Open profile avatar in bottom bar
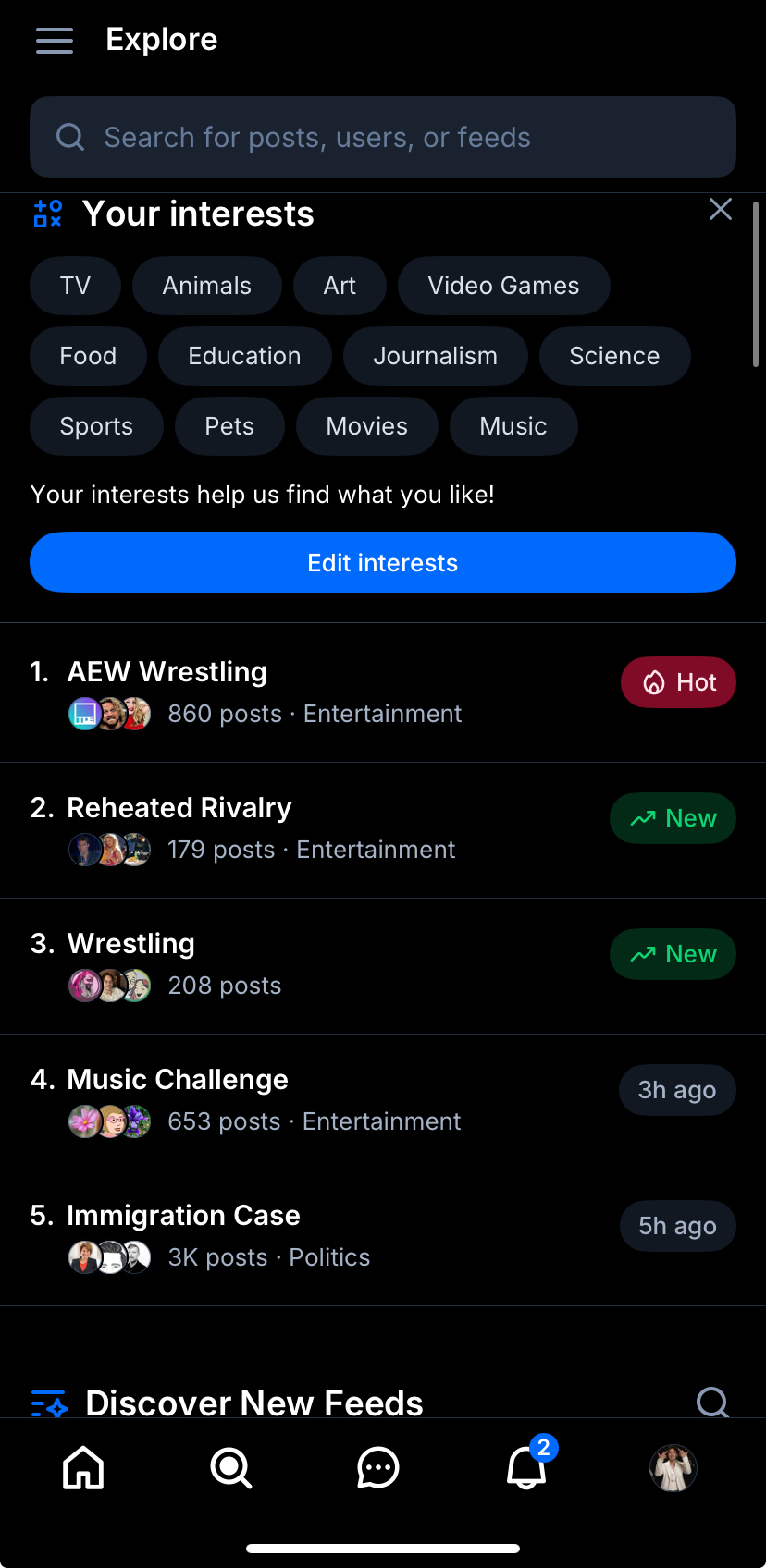The height and width of the screenshot is (1568, 766). pos(673,1467)
